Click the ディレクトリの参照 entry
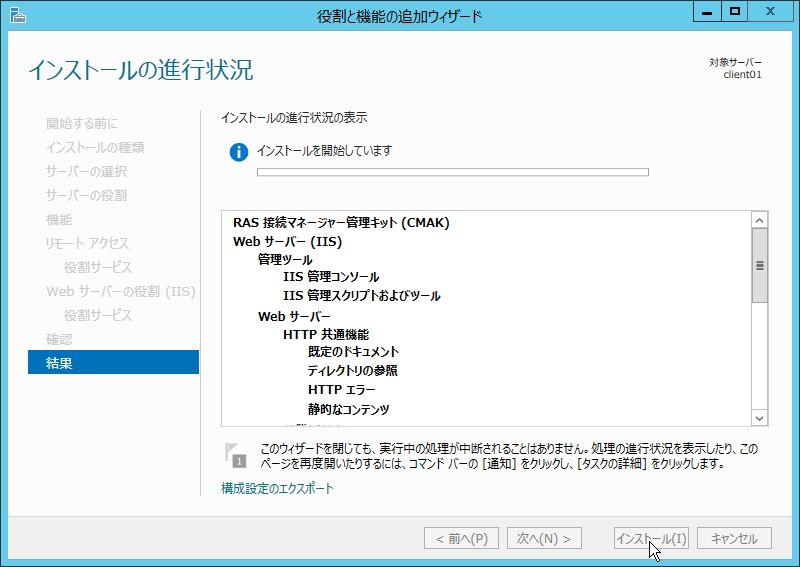The width and height of the screenshot is (800, 567). 353,371
